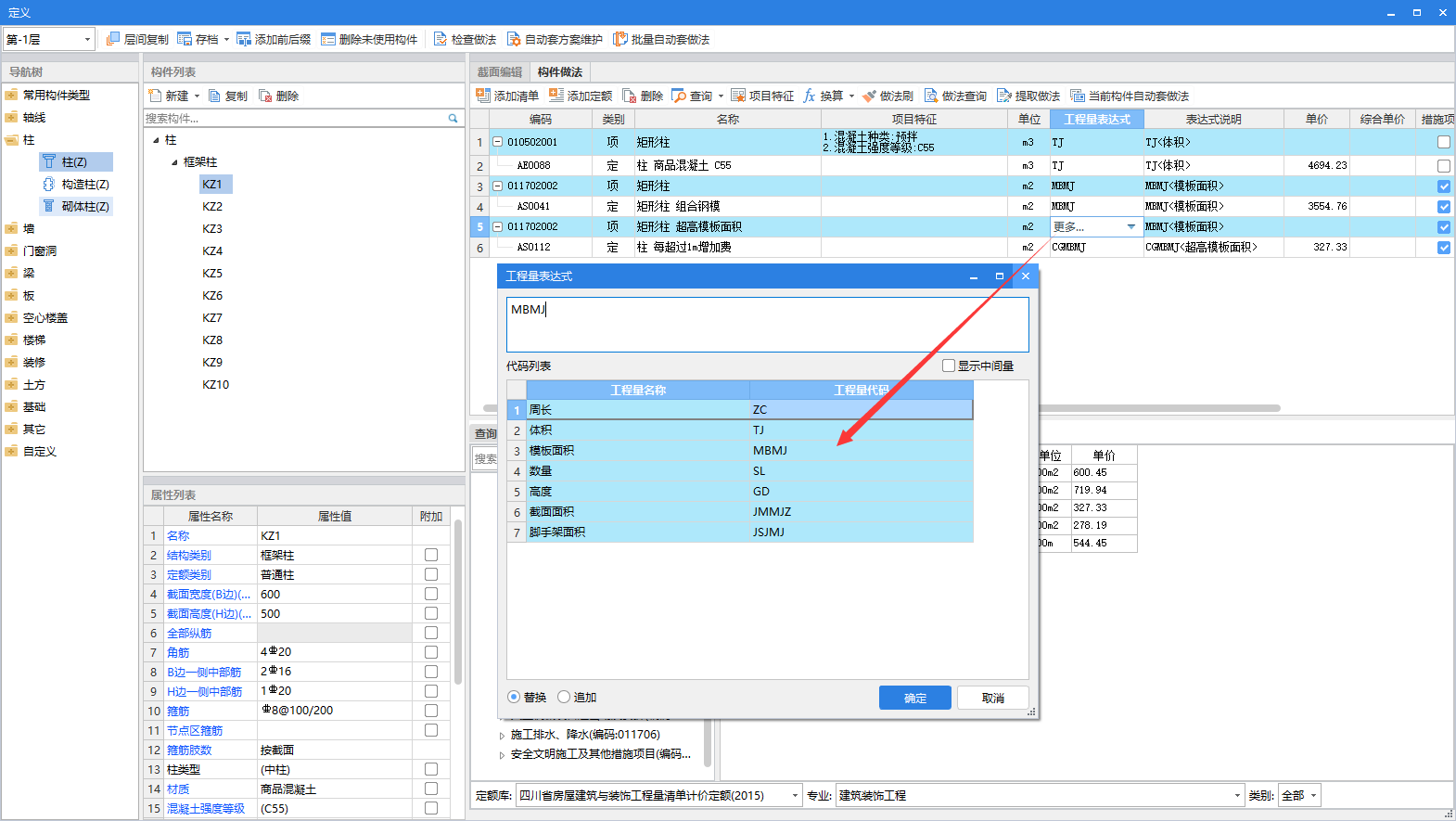1456x821 pixels.
Task: Click 确定 button in dialog
Action: tap(915, 698)
